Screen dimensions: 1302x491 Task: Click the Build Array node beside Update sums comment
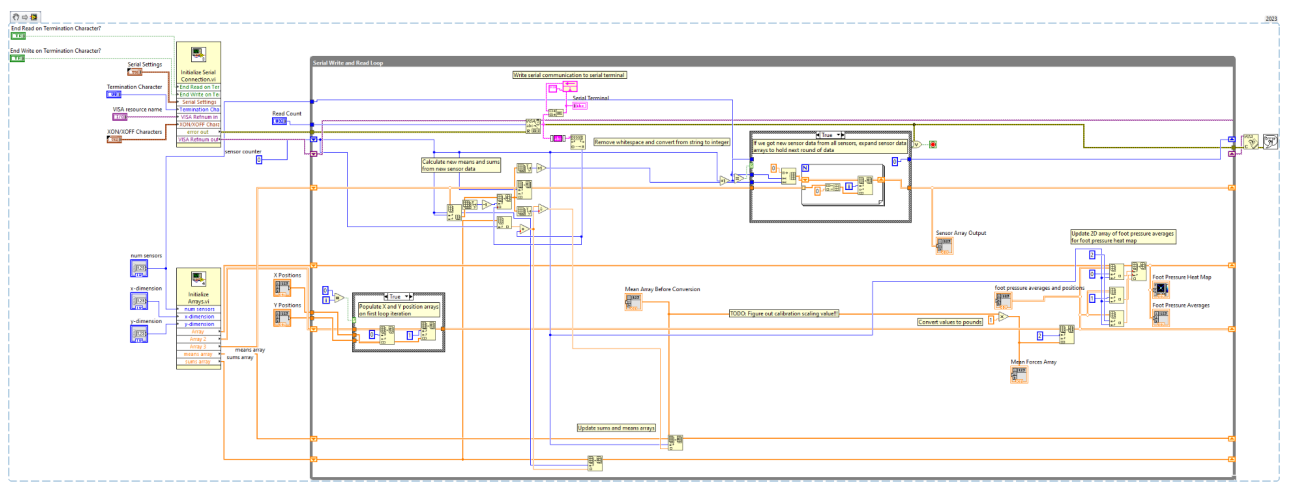point(676,441)
